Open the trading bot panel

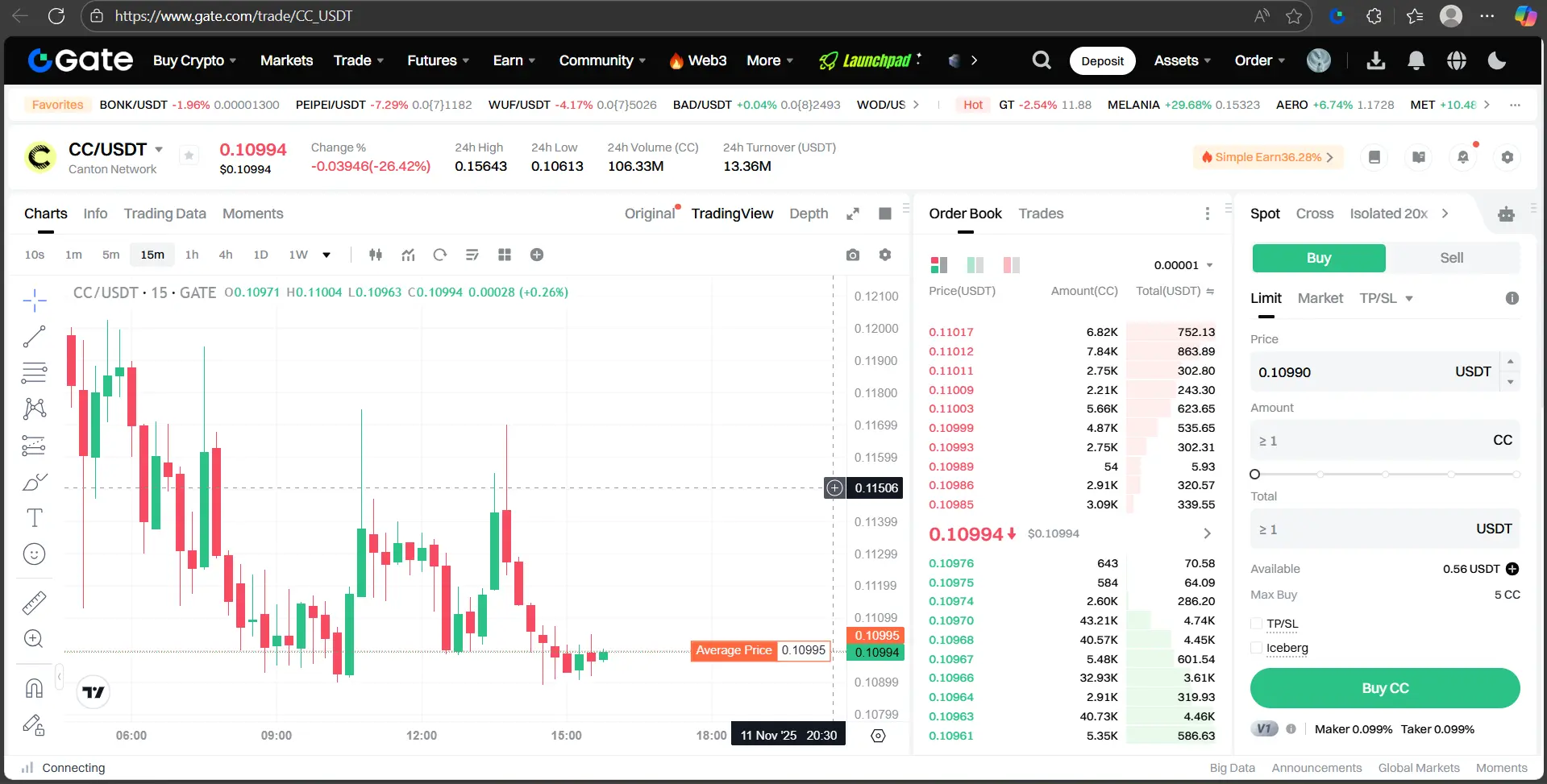click(x=1506, y=214)
